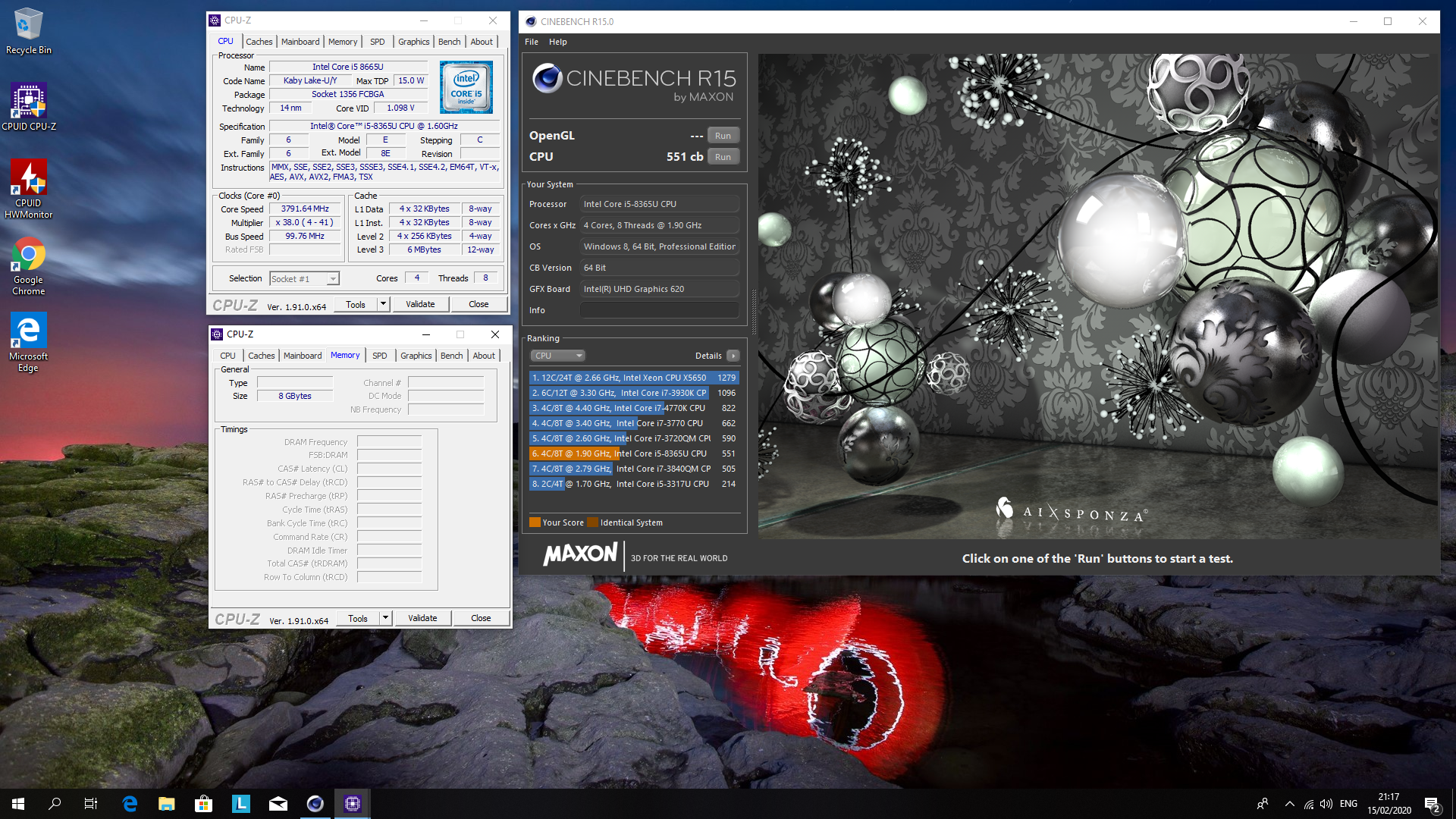Screen dimensions: 1456x819
Task: Open Bench tab in top CPU-Z window
Action: (x=450, y=42)
